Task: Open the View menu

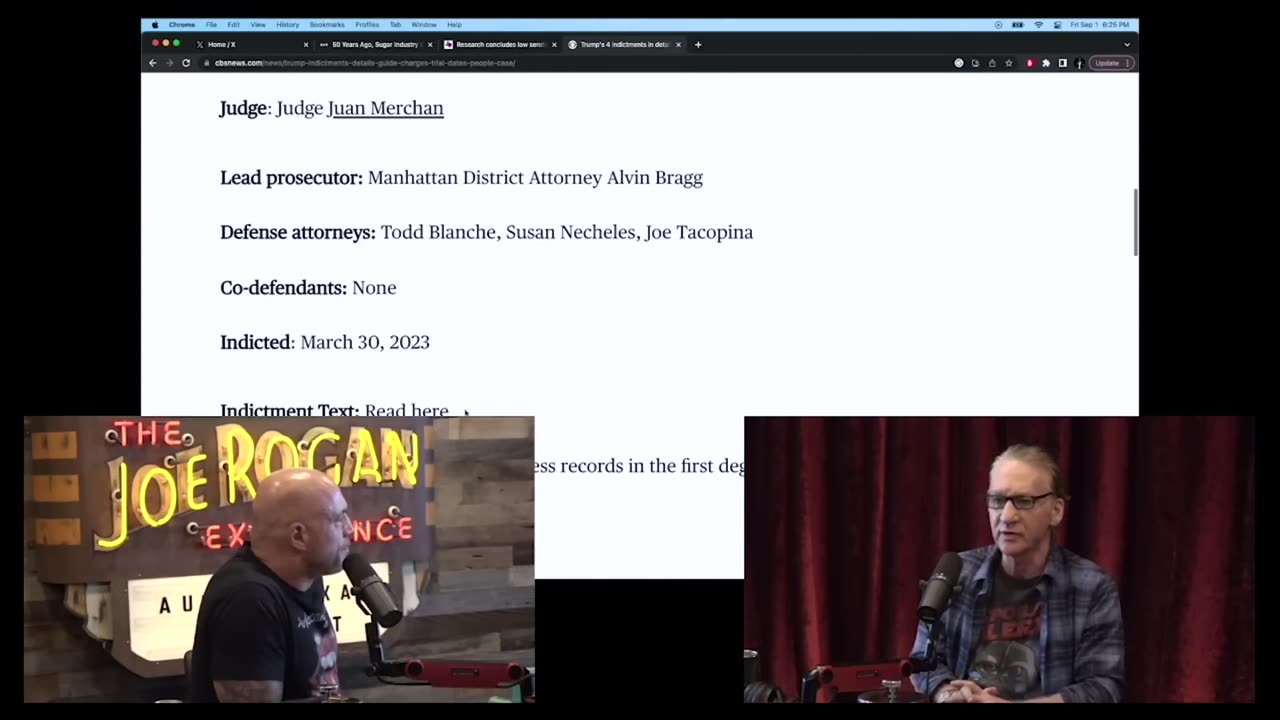Action: [258, 24]
